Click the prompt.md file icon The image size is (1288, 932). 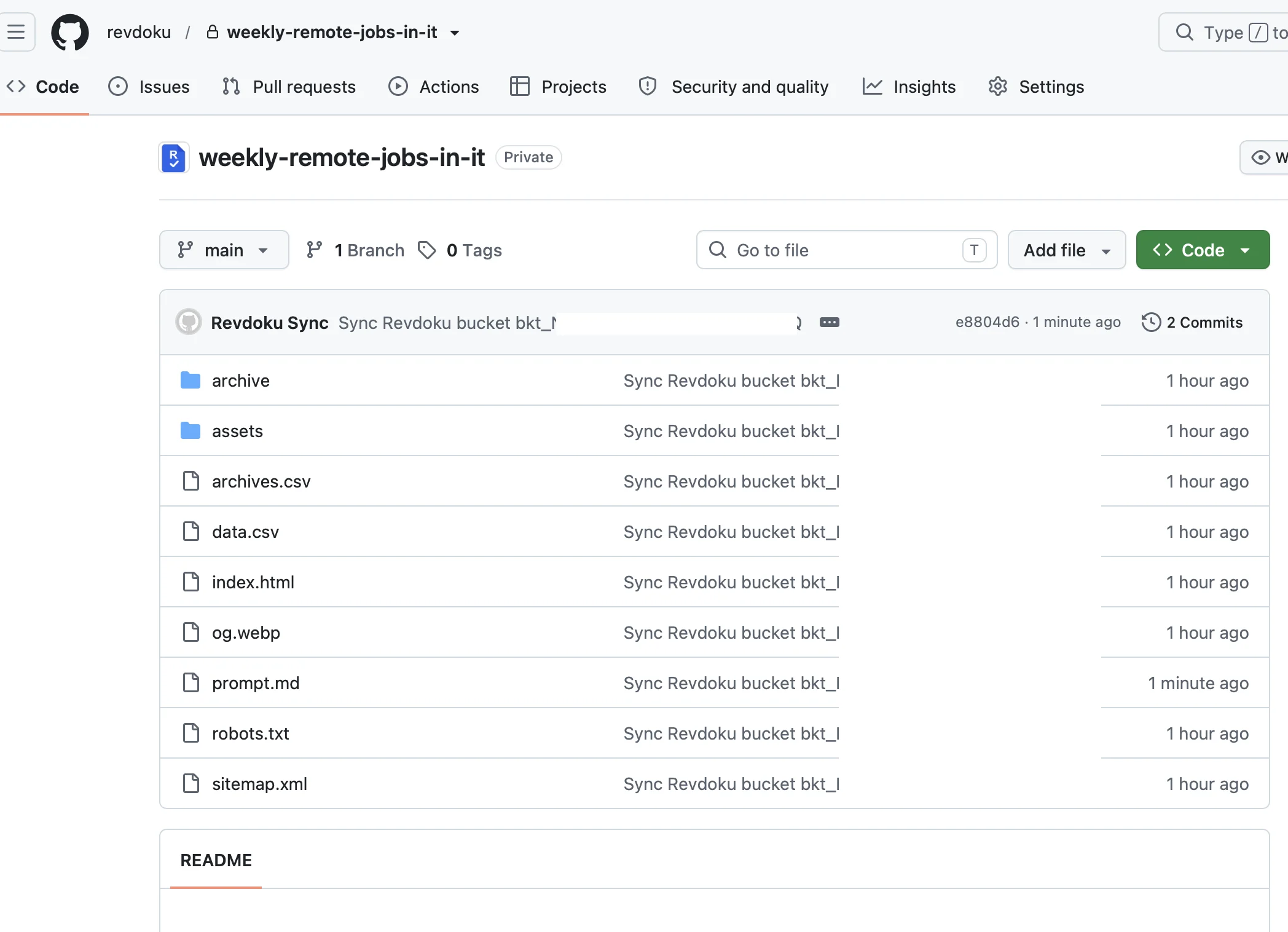[x=191, y=682]
